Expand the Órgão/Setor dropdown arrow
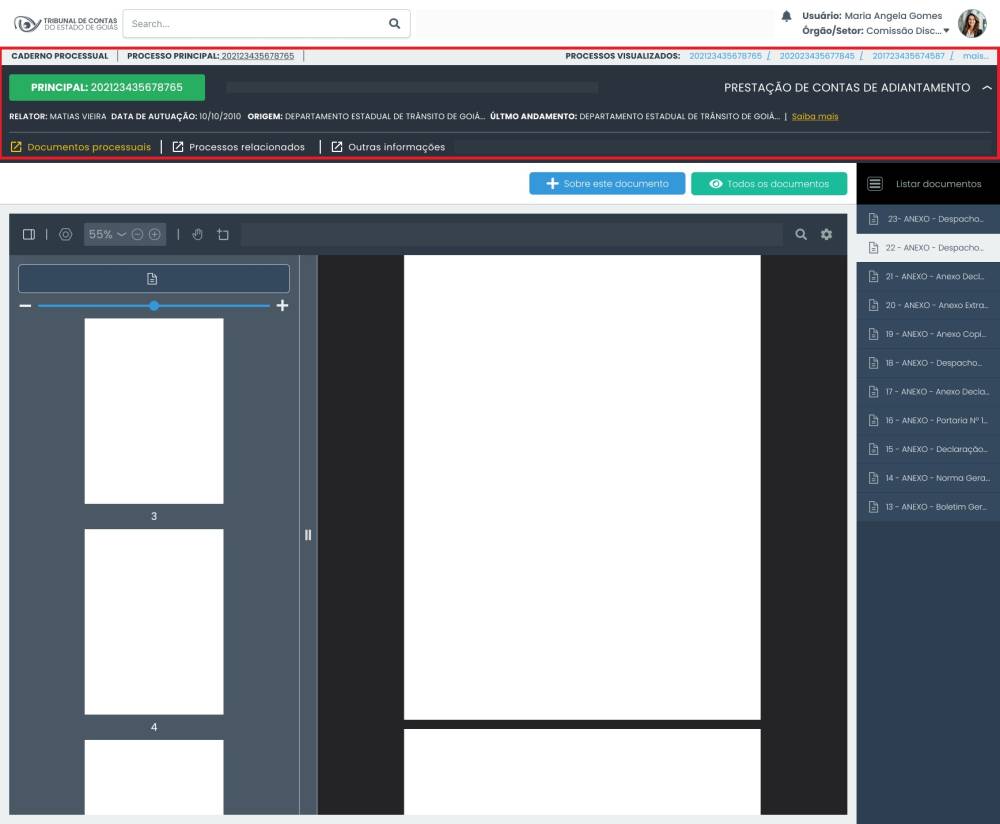Image resolution: width=1000 pixels, height=824 pixels. coord(946,31)
